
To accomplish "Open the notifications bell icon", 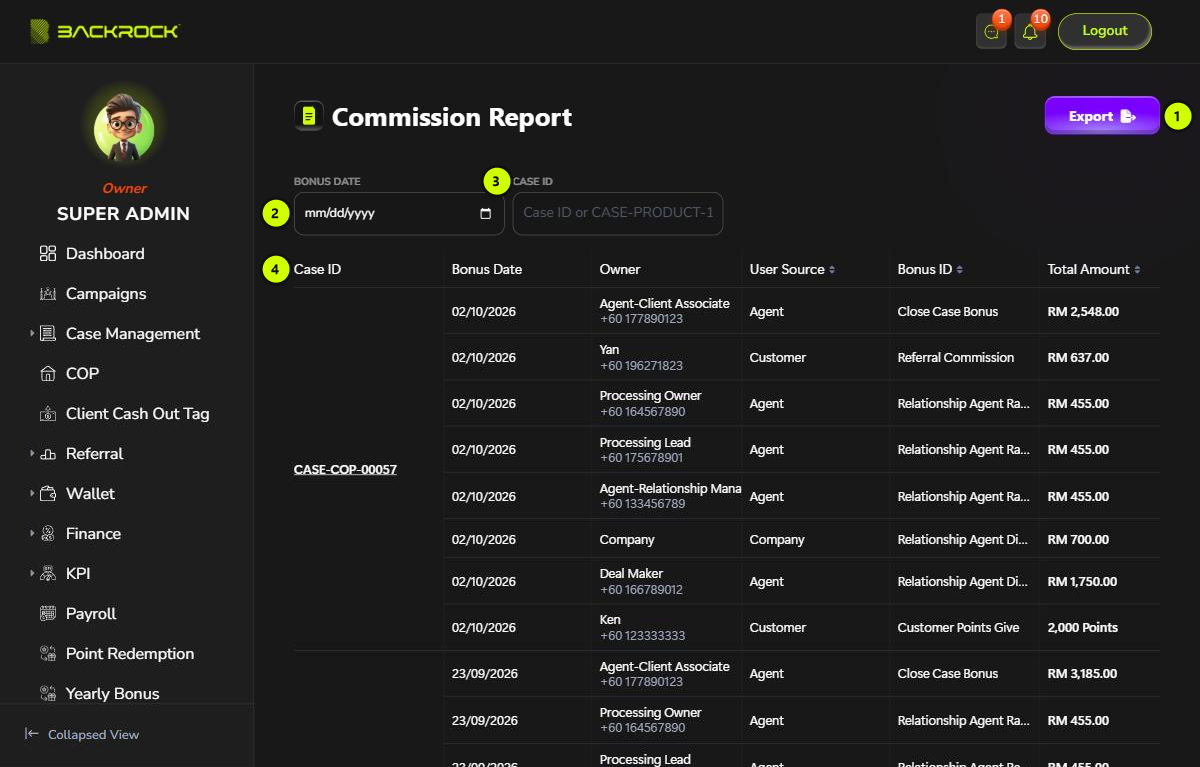I will coord(1030,32).
